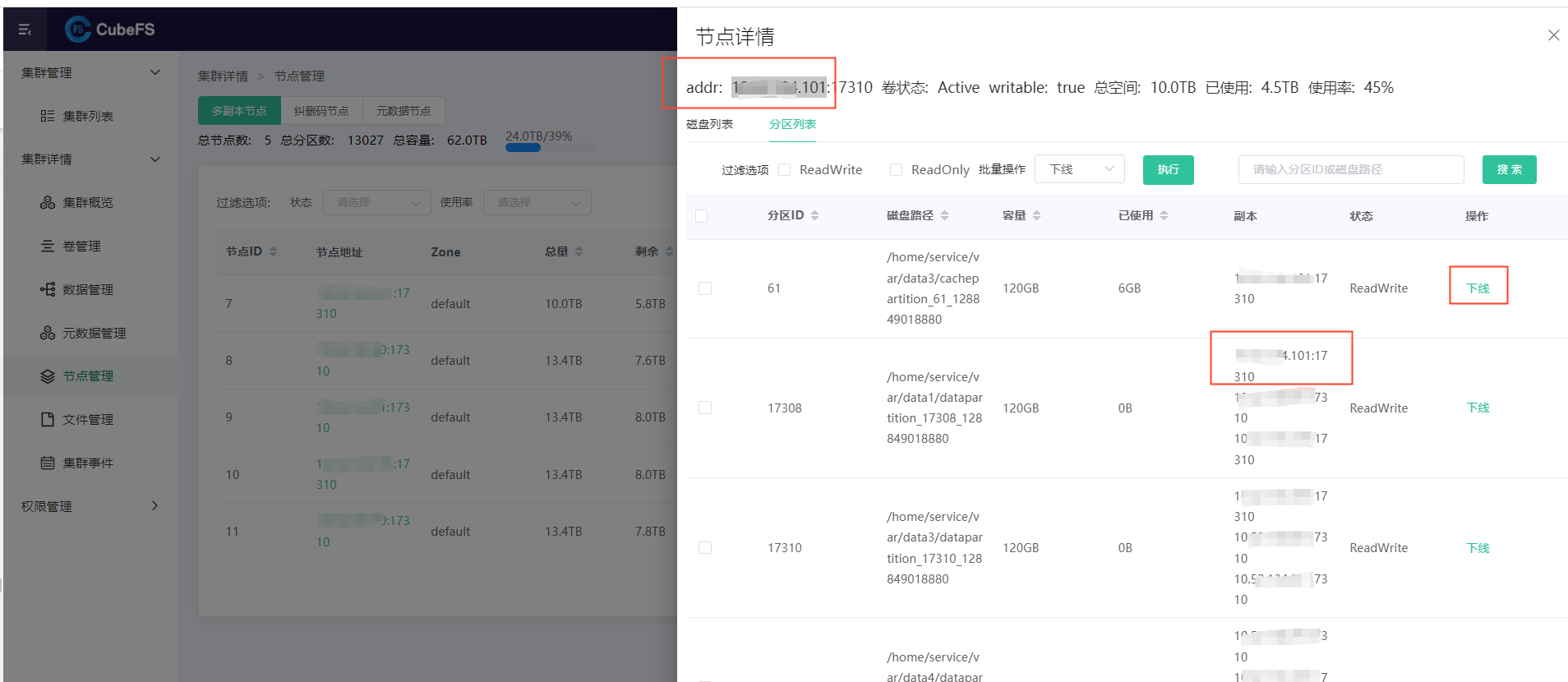Image resolution: width=1568 pixels, height=682 pixels.
Task: Collapse the 集群管理 menu chevron
Action: pos(155,72)
